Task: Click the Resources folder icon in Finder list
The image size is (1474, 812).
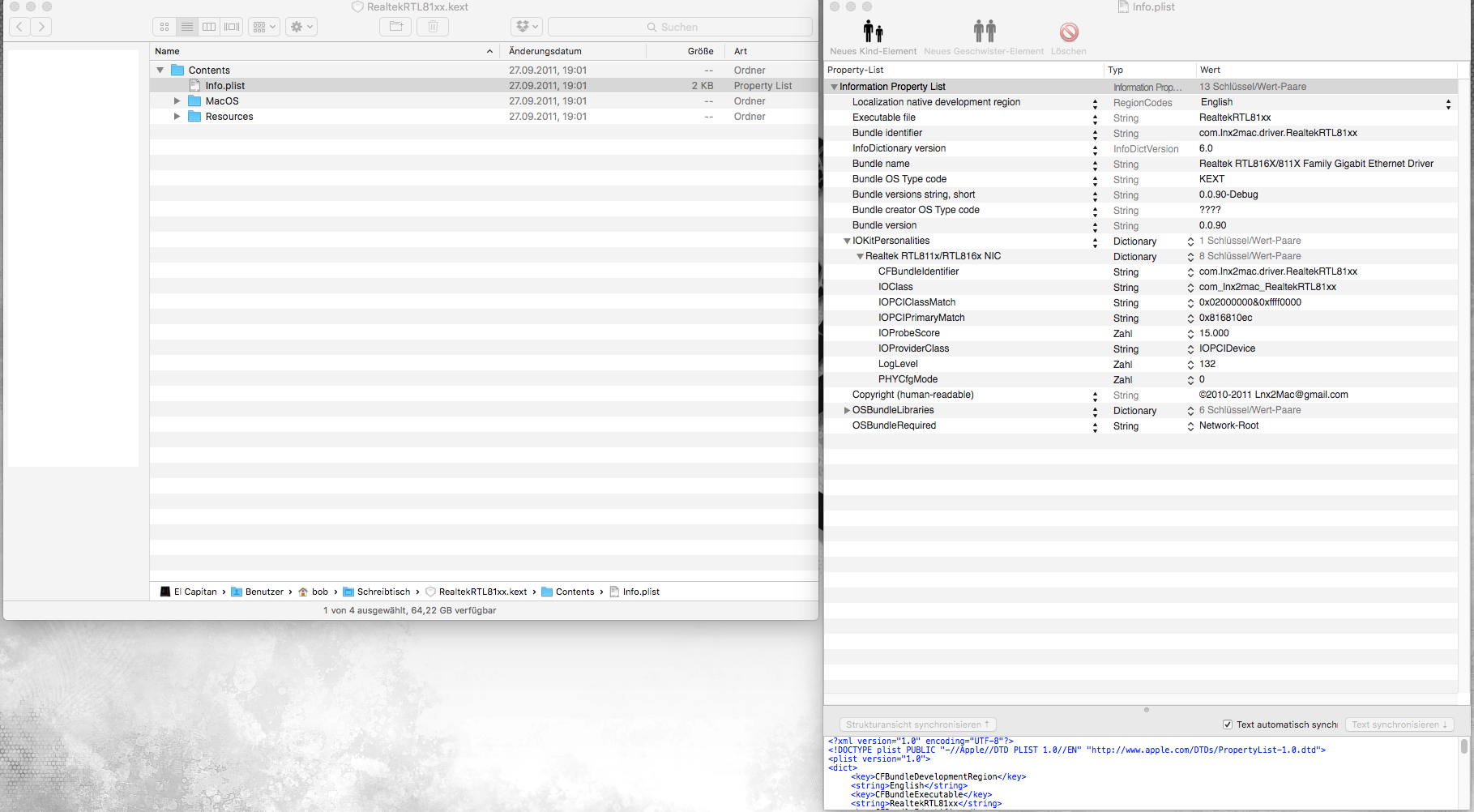Action: tap(194, 117)
